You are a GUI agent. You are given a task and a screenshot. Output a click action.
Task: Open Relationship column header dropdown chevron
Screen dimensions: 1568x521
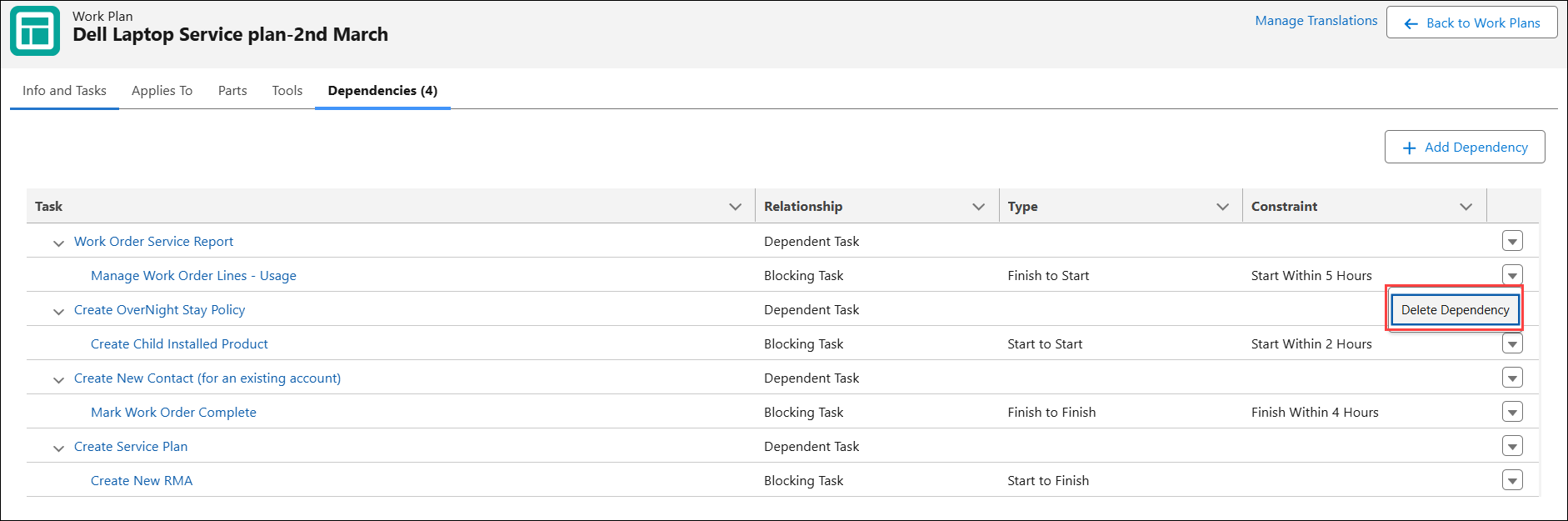coord(979,207)
